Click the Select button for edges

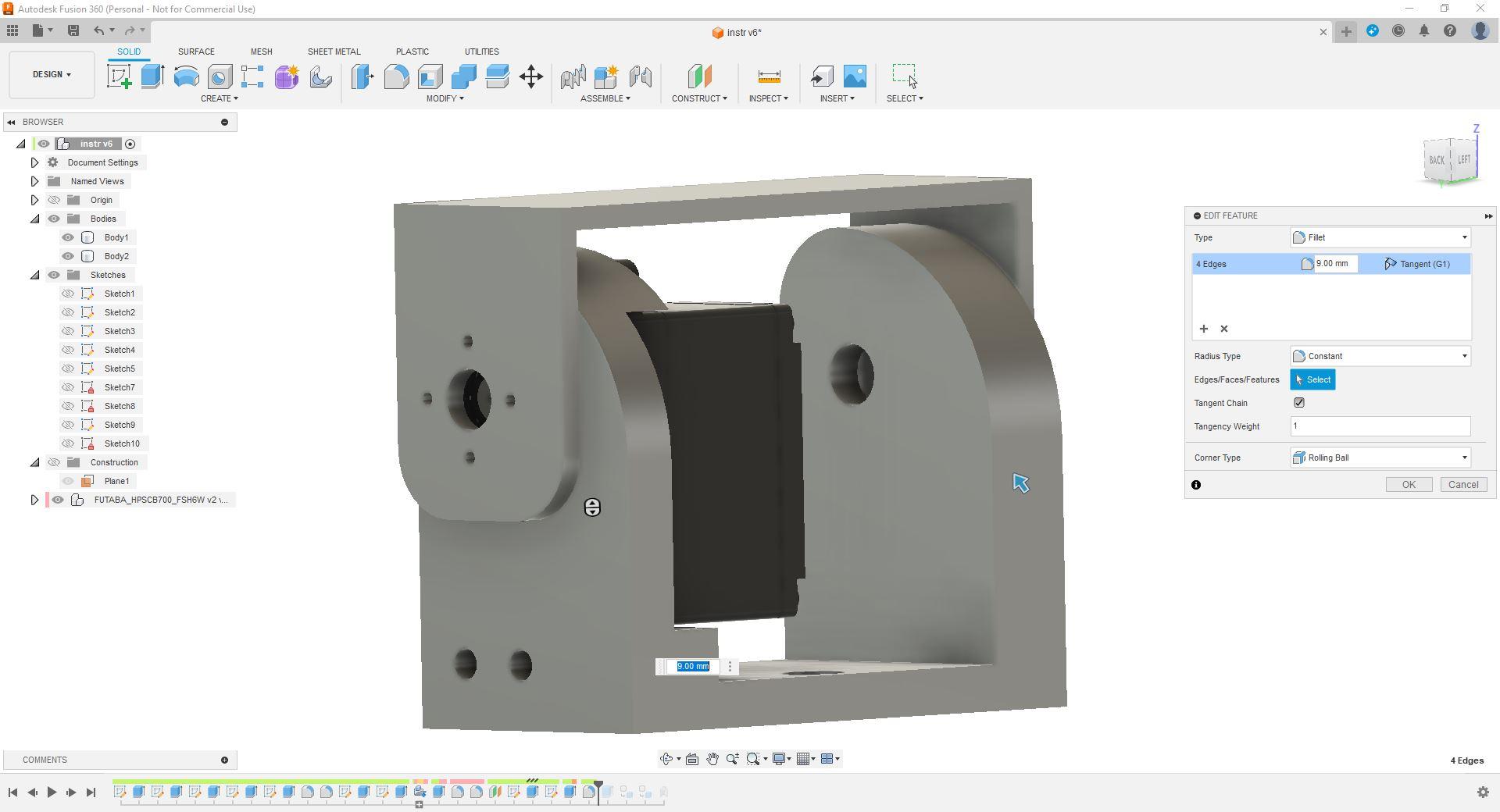(x=1312, y=379)
